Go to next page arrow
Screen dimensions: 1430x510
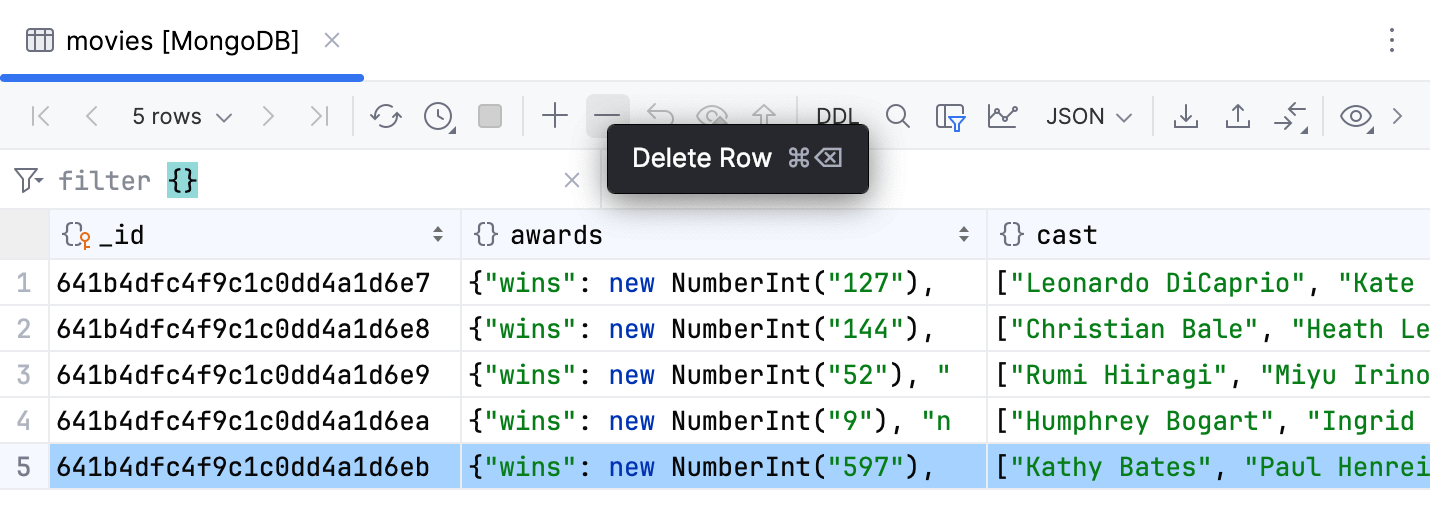pyautogui.click(x=267, y=117)
